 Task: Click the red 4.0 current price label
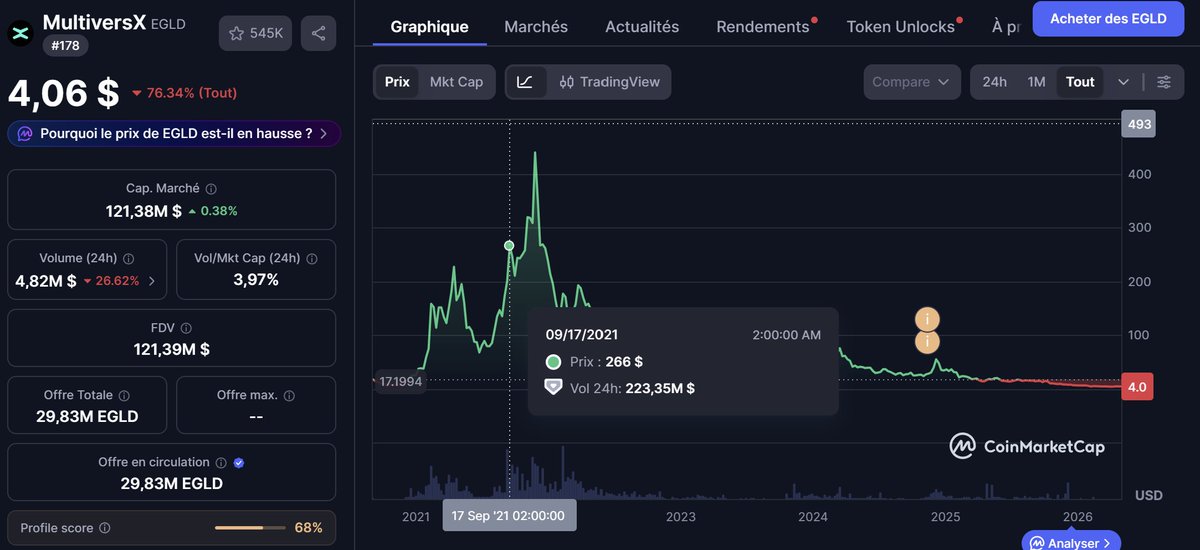coord(1138,387)
